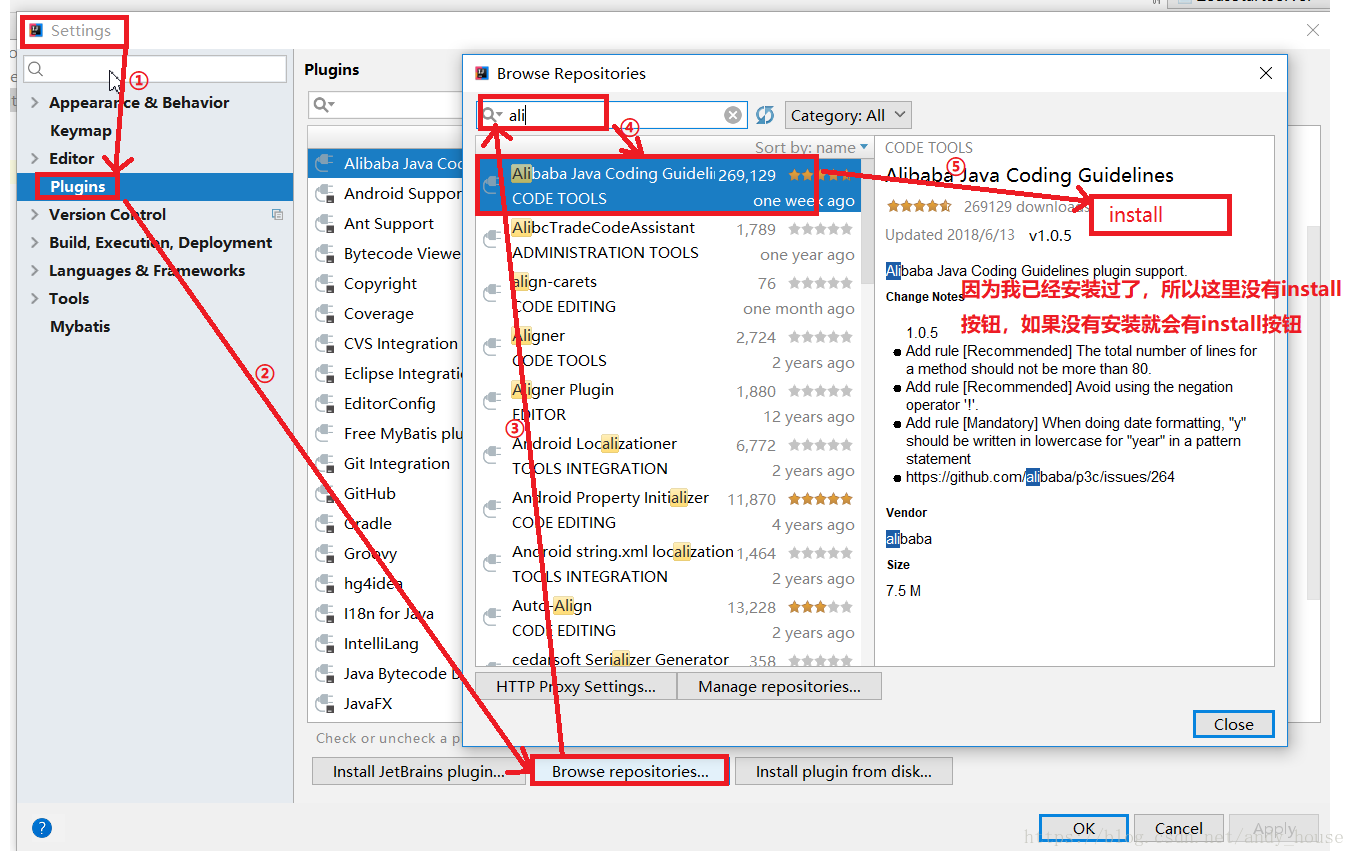The height and width of the screenshot is (857, 1355).
Task: Click the Copyright plugin icon
Action: click(x=324, y=284)
